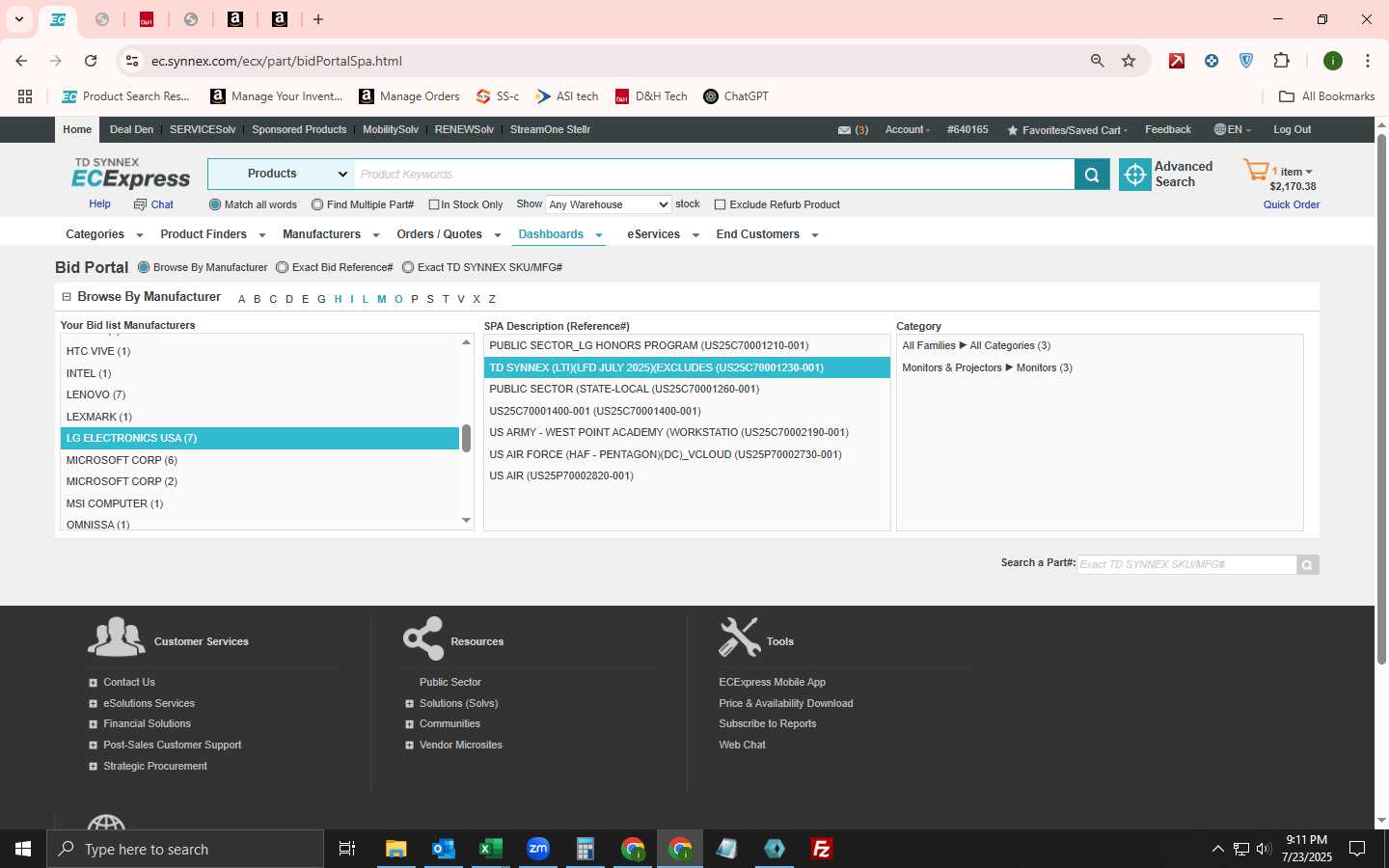Click the Quick Order link
Image resolution: width=1389 pixels, height=868 pixels.
[1292, 204]
